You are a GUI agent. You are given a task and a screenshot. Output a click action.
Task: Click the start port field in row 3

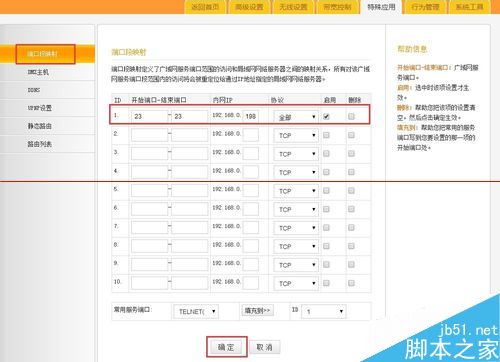tap(149, 153)
